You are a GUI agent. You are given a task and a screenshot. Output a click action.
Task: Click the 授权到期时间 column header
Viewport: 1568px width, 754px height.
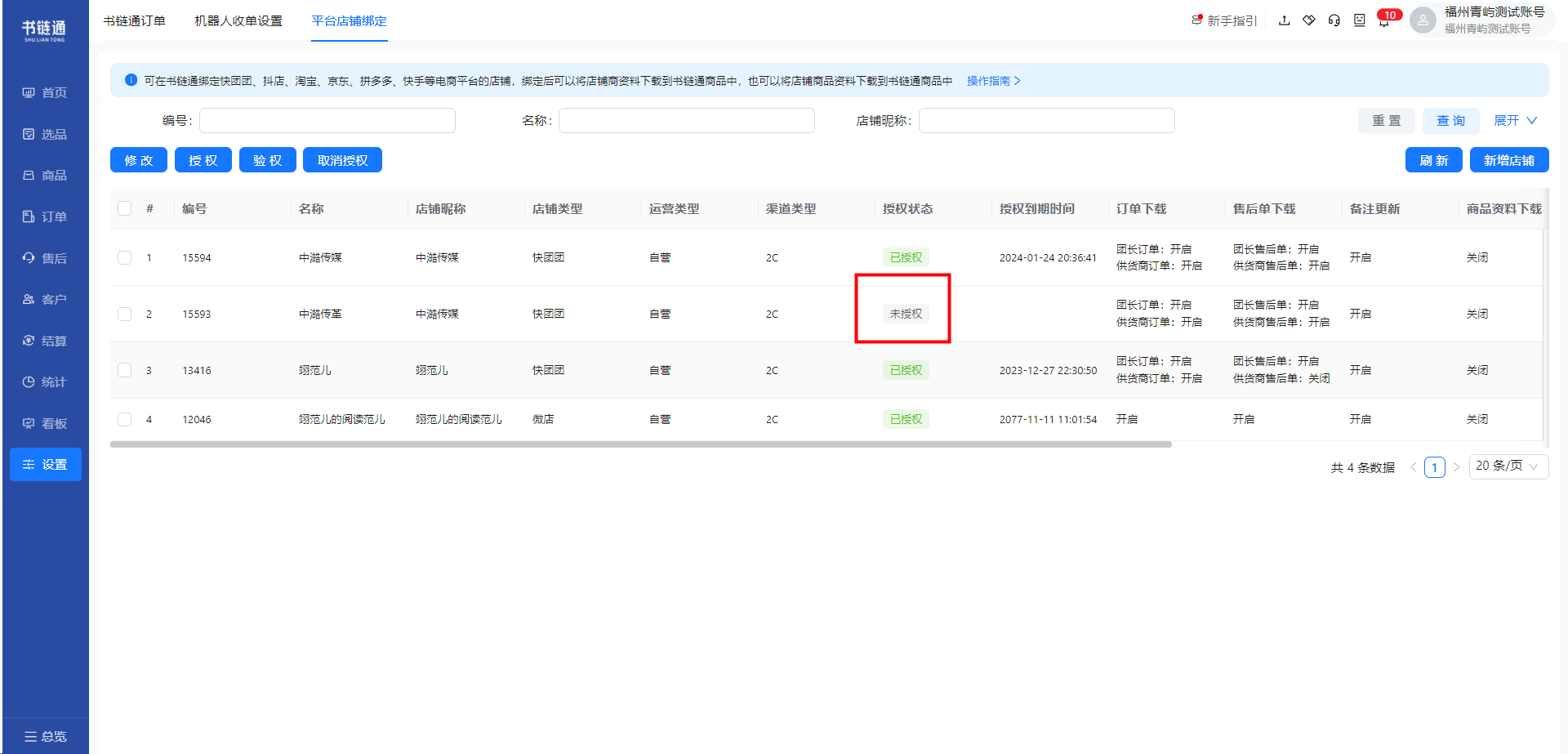click(1037, 208)
